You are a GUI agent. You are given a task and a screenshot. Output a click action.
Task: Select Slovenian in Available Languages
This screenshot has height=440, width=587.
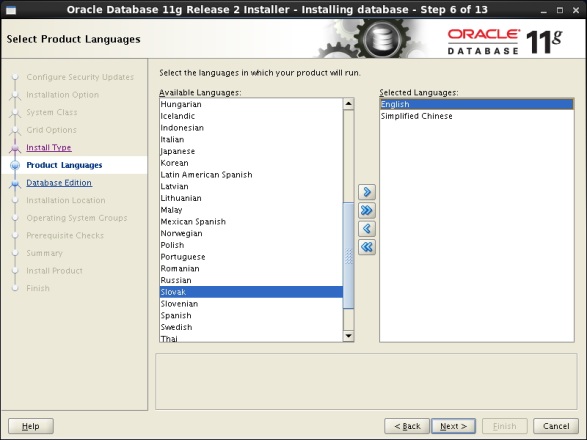point(251,304)
